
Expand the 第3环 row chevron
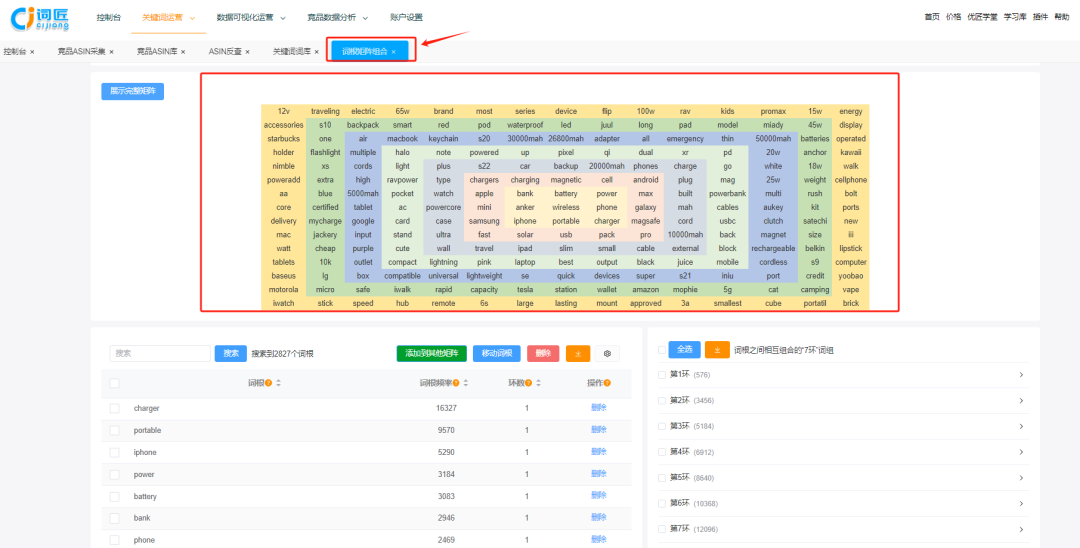coord(1021,426)
